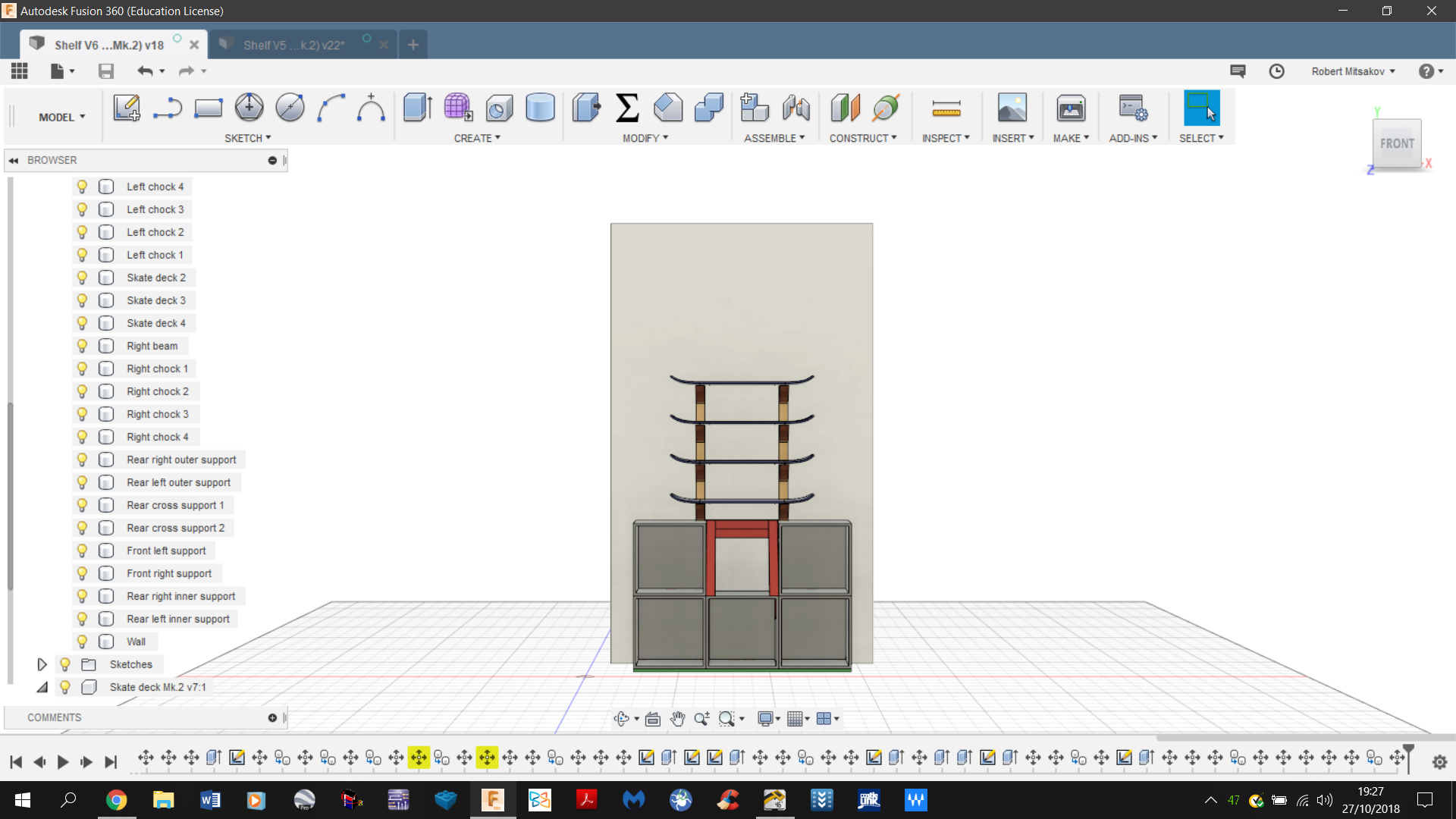Toggle visibility of Skate deck Mk.2 v7:1

coord(65,687)
